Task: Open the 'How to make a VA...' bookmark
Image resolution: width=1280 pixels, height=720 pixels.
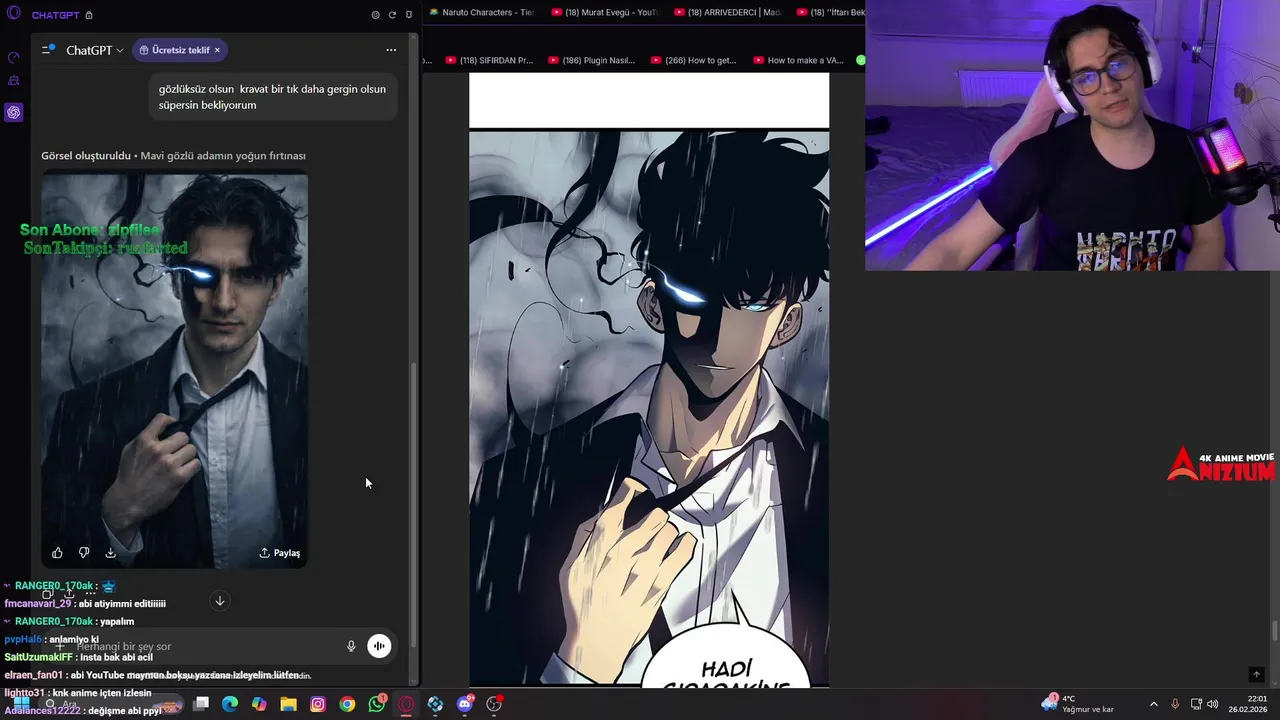Action: pos(798,60)
